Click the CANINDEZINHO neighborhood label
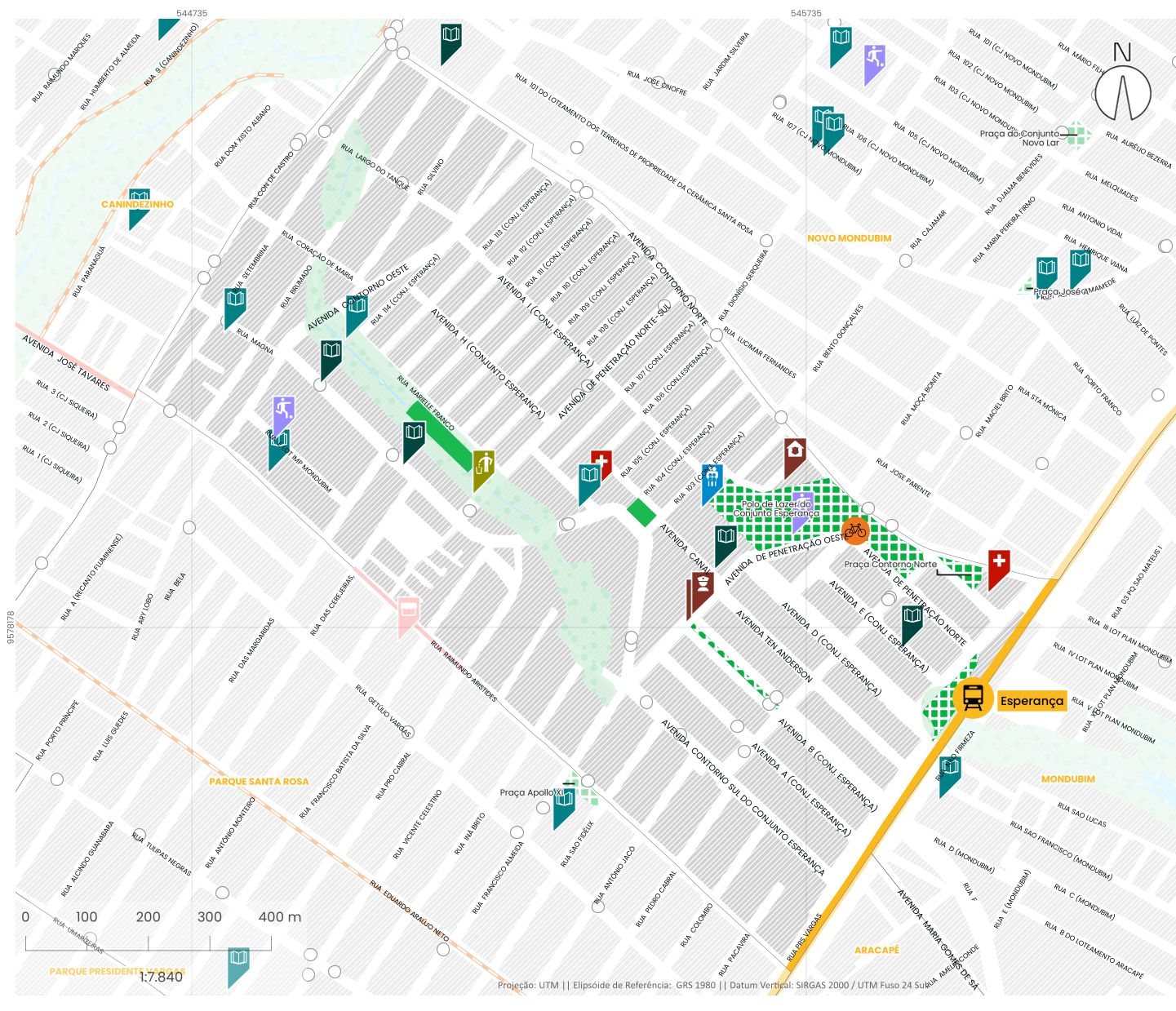1176x1011 pixels. (x=137, y=204)
